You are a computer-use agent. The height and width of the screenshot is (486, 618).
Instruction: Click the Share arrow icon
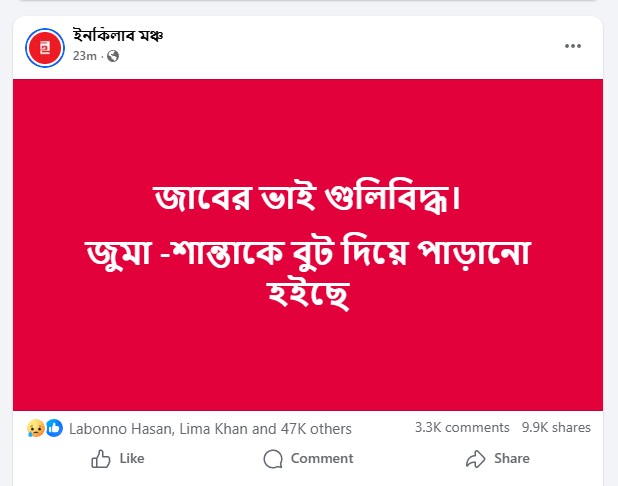[x=475, y=459]
